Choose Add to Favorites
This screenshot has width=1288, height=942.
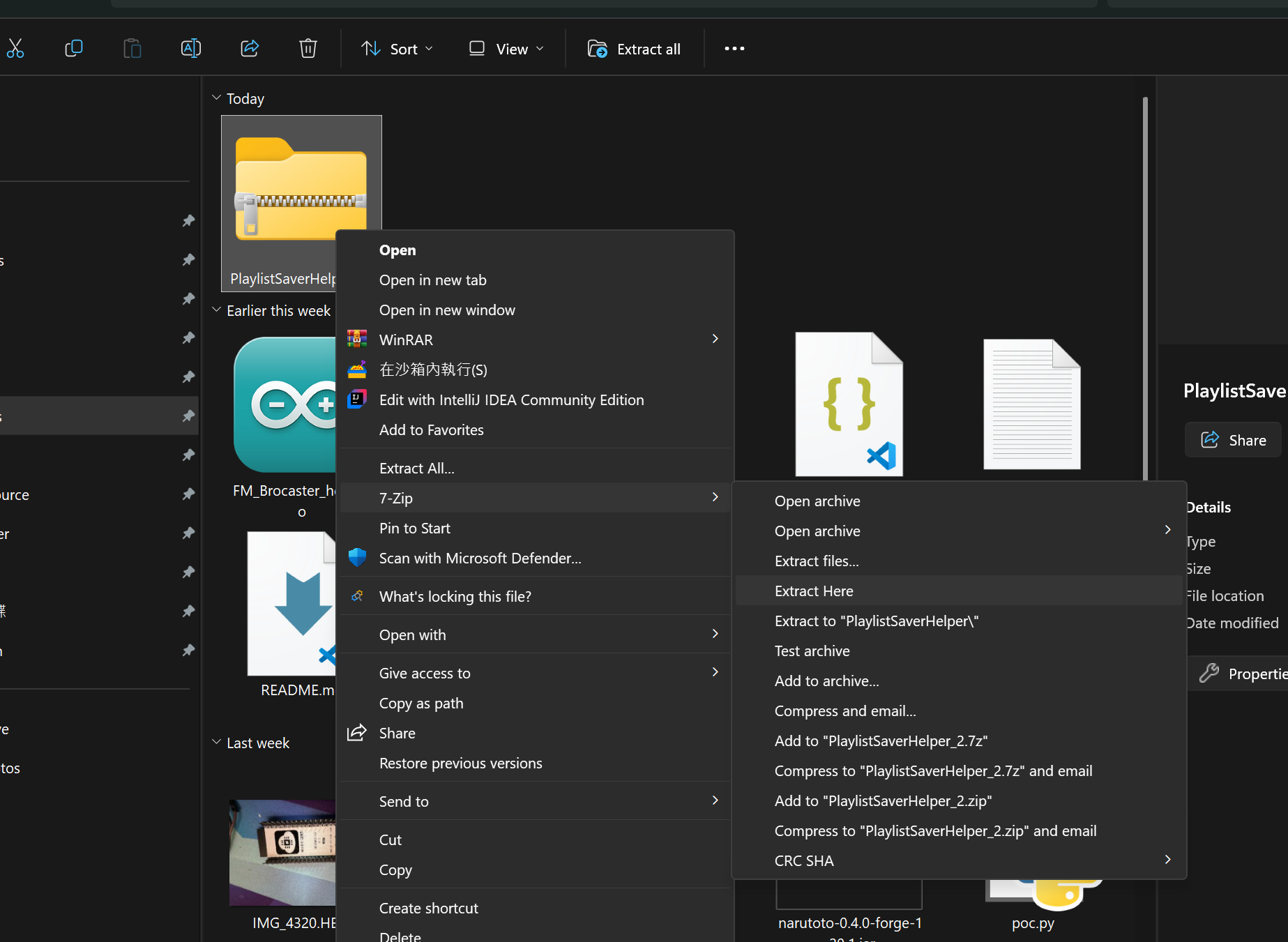[x=534, y=430]
